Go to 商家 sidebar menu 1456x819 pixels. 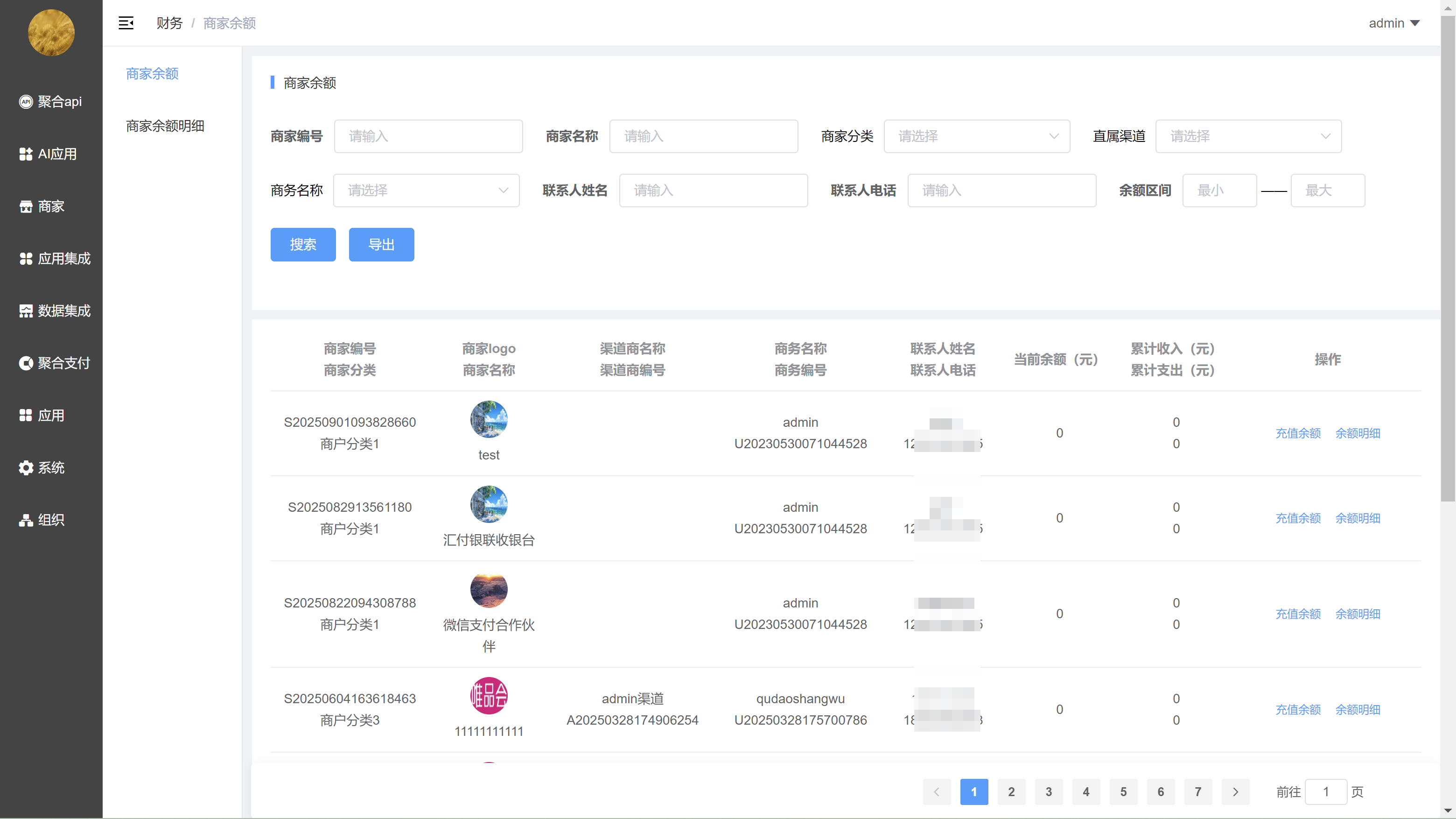pos(42,206)
